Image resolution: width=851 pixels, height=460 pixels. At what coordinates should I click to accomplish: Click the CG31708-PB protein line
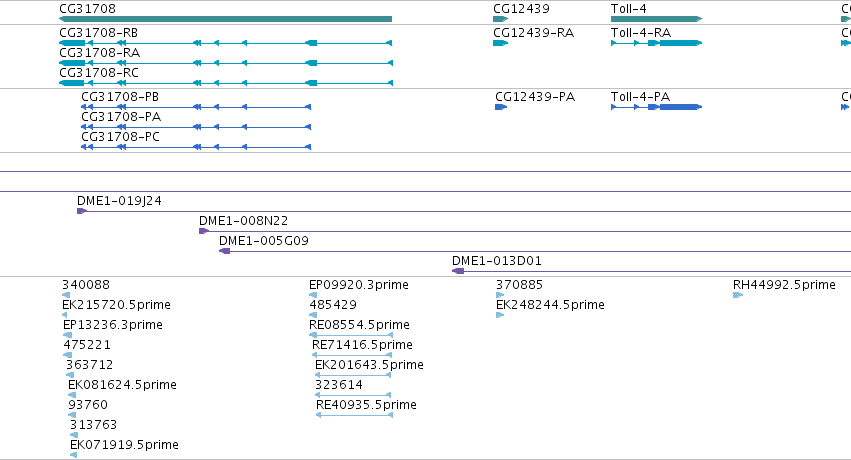coord(196,107)
